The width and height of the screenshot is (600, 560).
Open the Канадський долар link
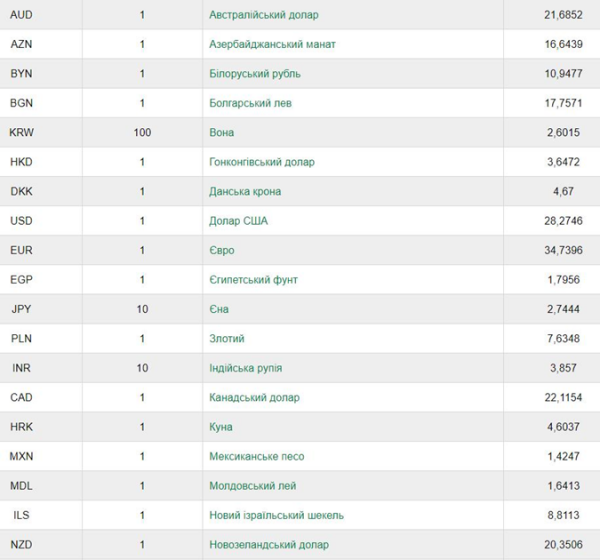254,397
